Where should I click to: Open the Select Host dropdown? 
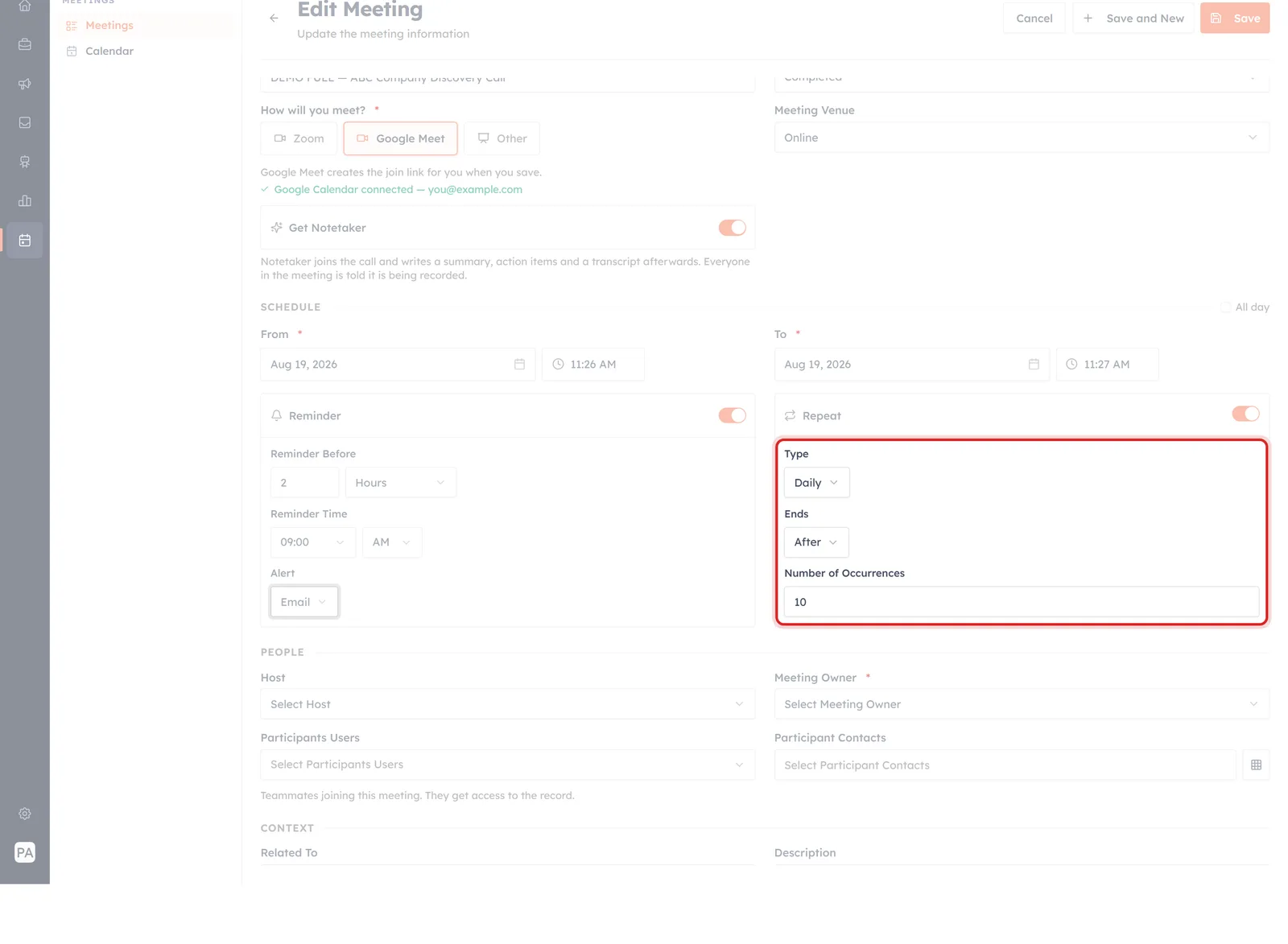point(508,704)
